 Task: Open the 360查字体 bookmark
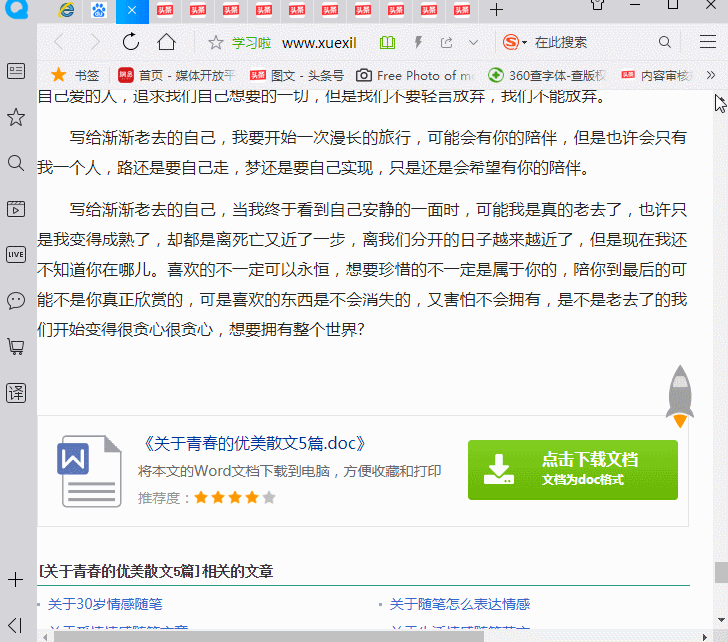point(547,75)
